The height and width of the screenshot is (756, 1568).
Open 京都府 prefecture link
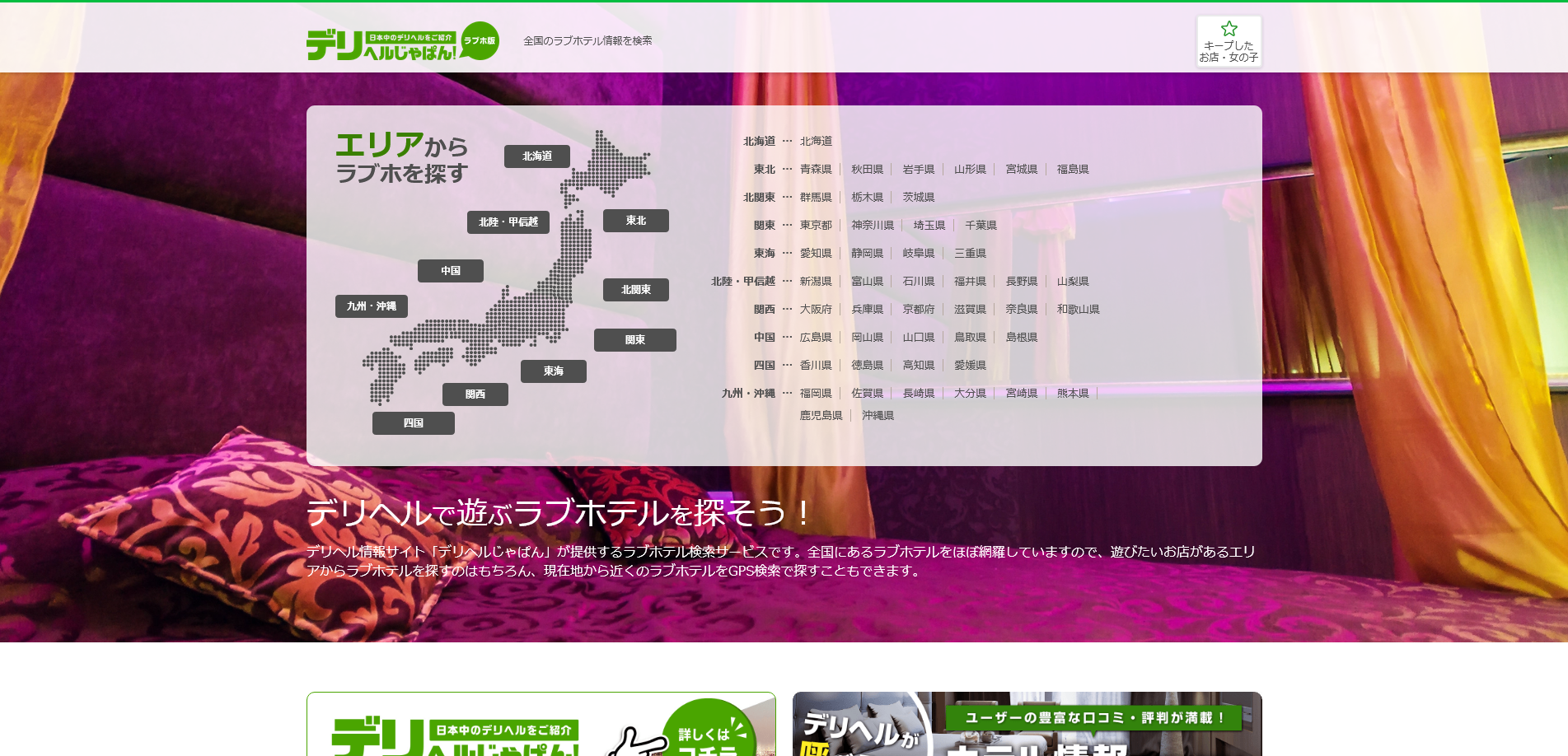click(919, 310)
